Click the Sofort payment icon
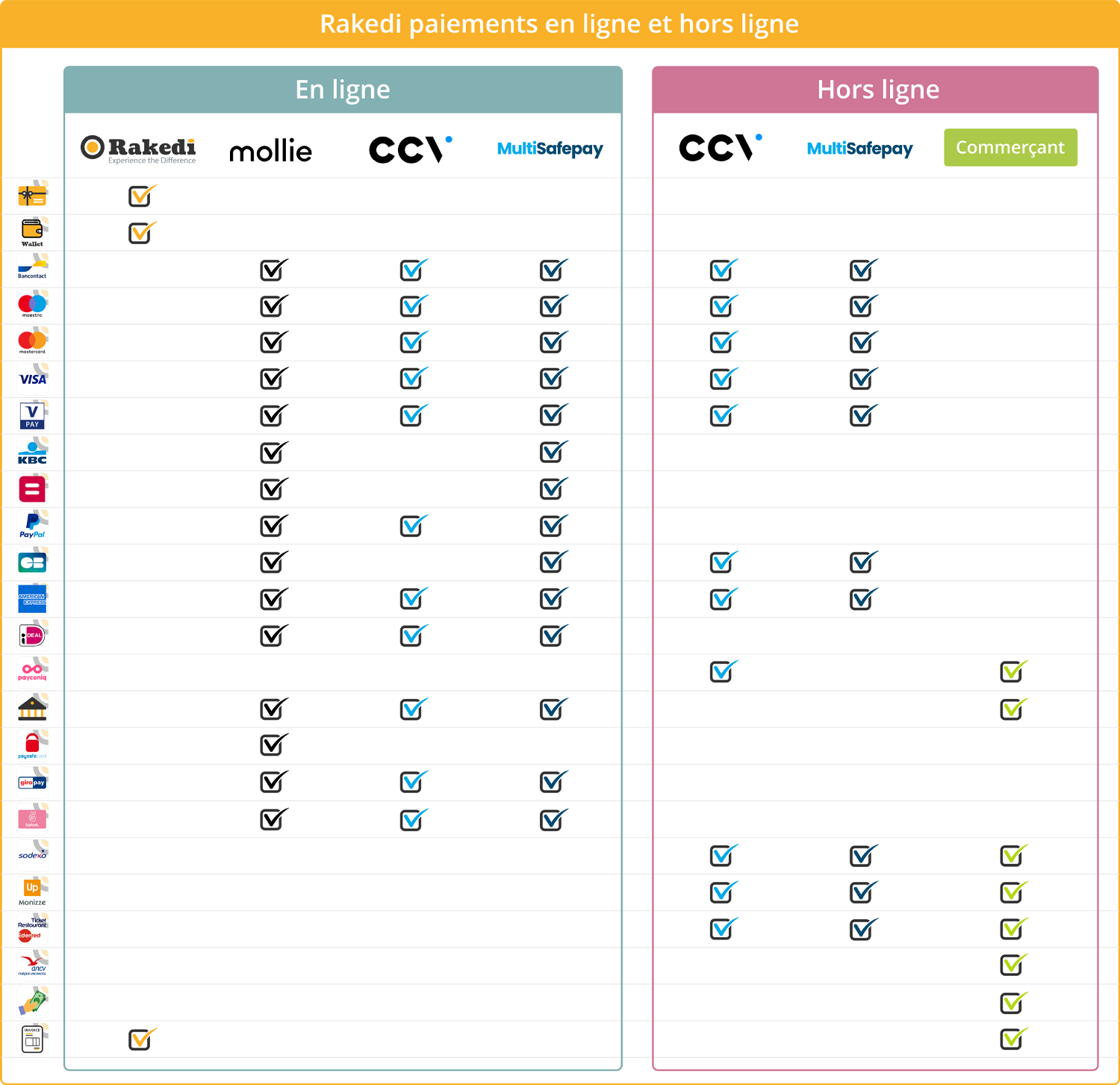Viewport: 1120px width, 1085px height. pos(31,818)
